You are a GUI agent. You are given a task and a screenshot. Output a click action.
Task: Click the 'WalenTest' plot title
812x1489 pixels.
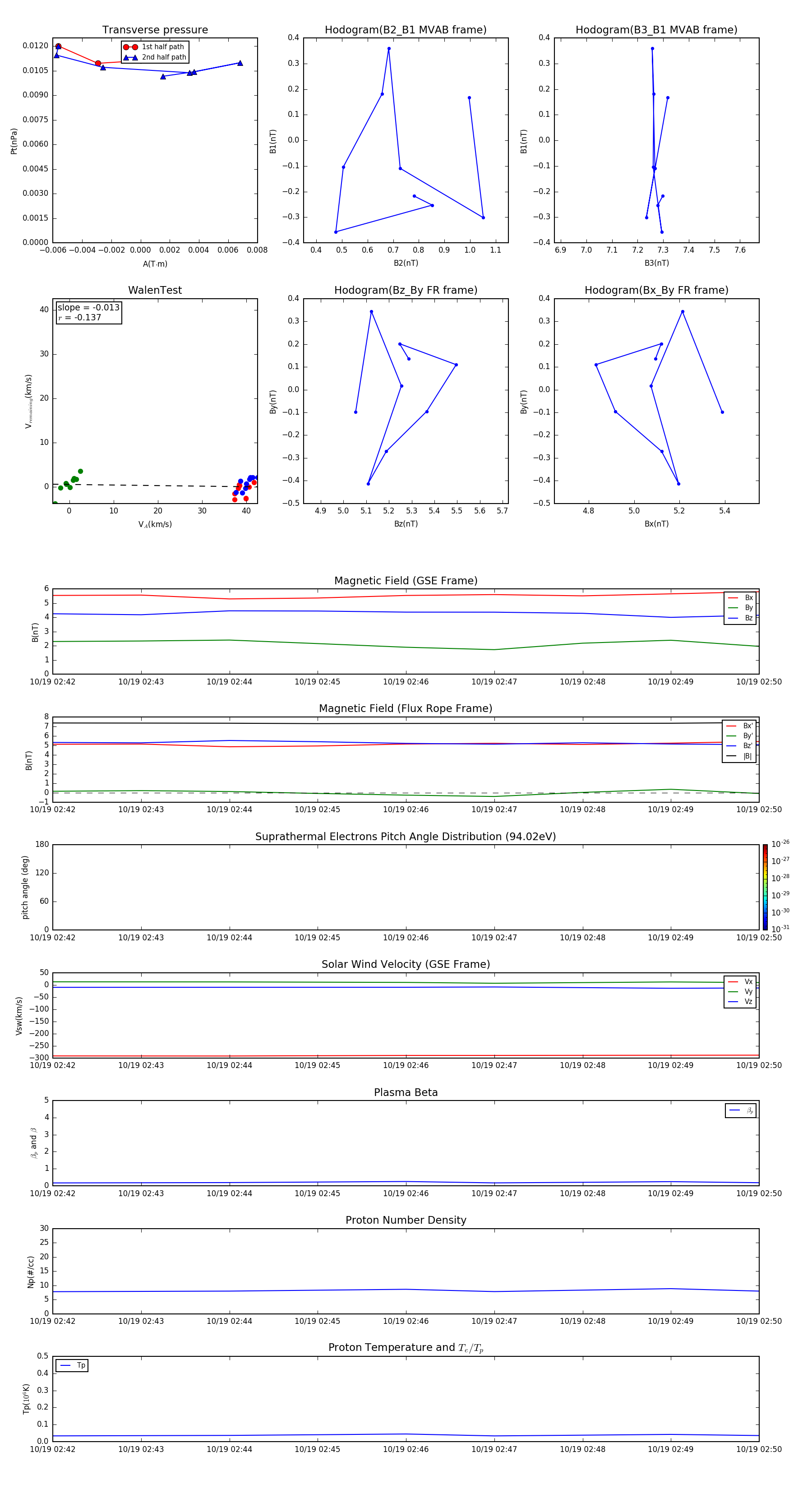155,290
